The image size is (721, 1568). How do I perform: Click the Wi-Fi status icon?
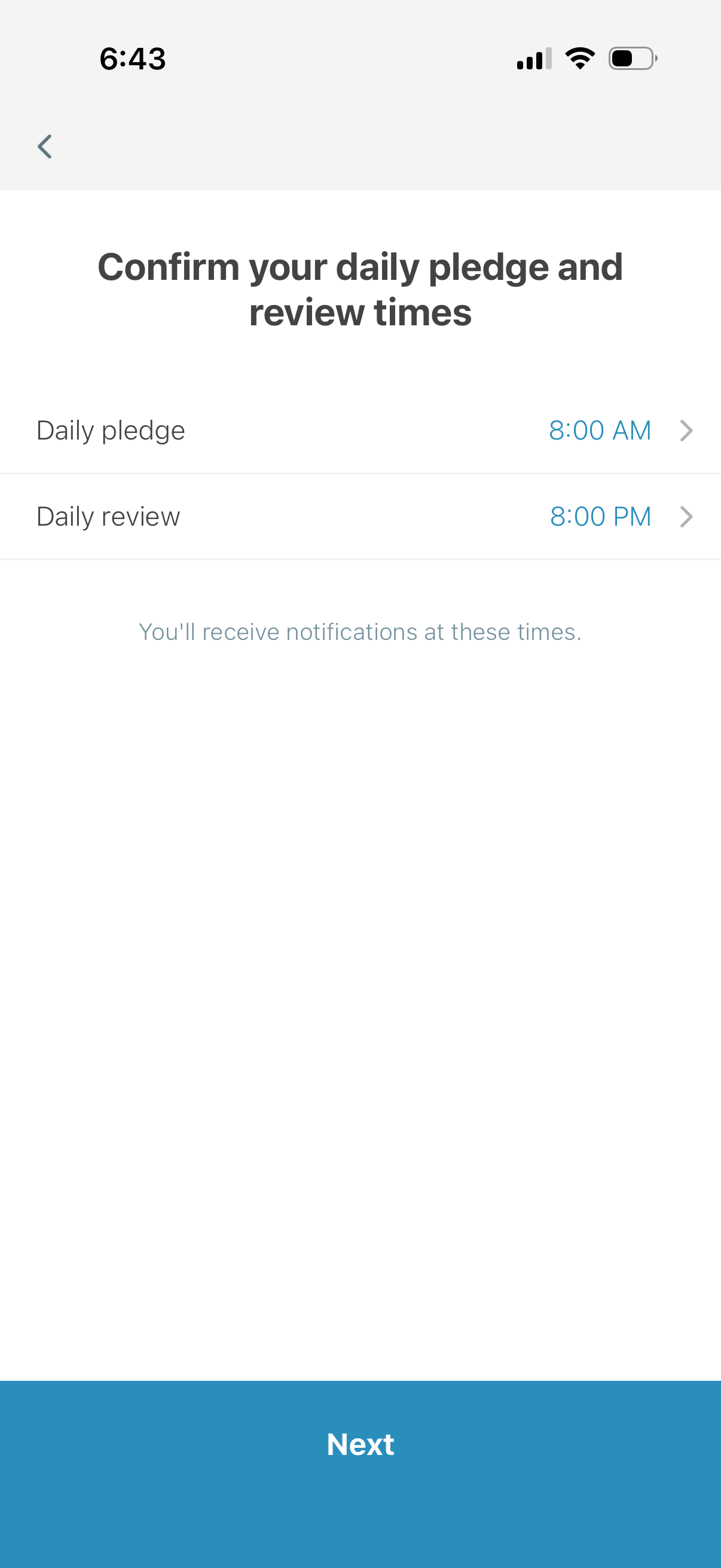(580, 59)
